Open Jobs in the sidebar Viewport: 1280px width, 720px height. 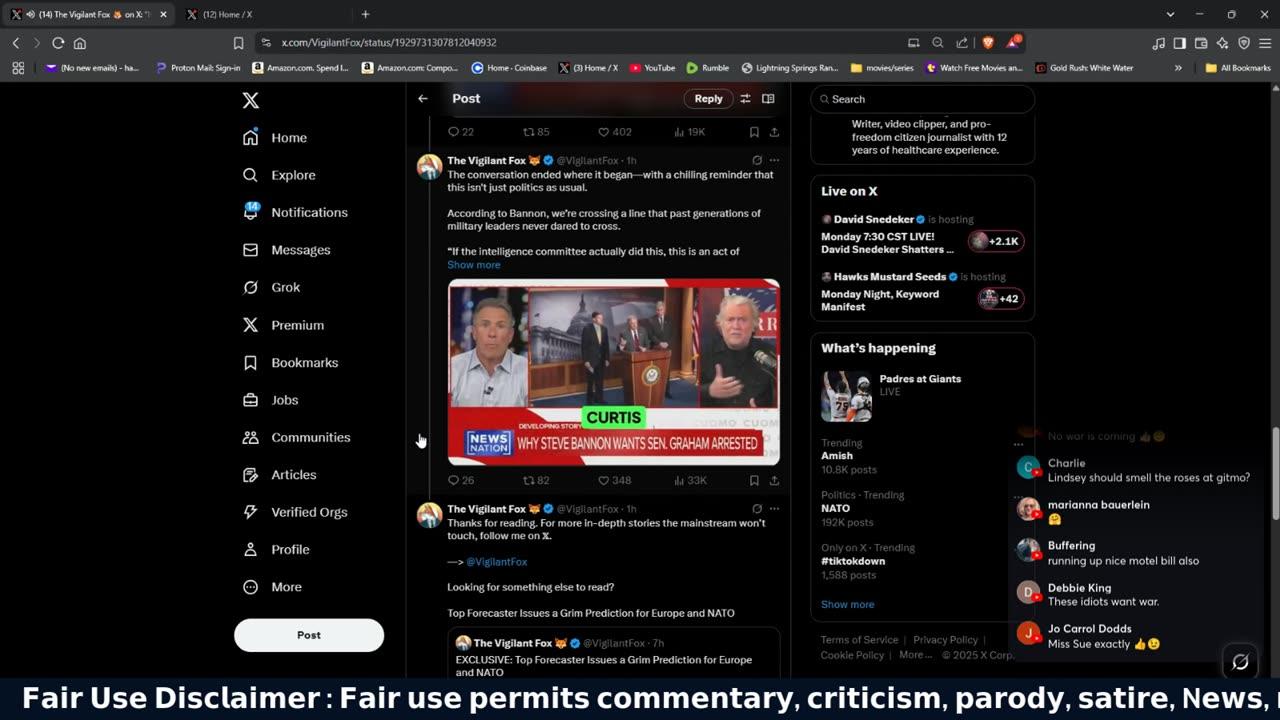270,400
